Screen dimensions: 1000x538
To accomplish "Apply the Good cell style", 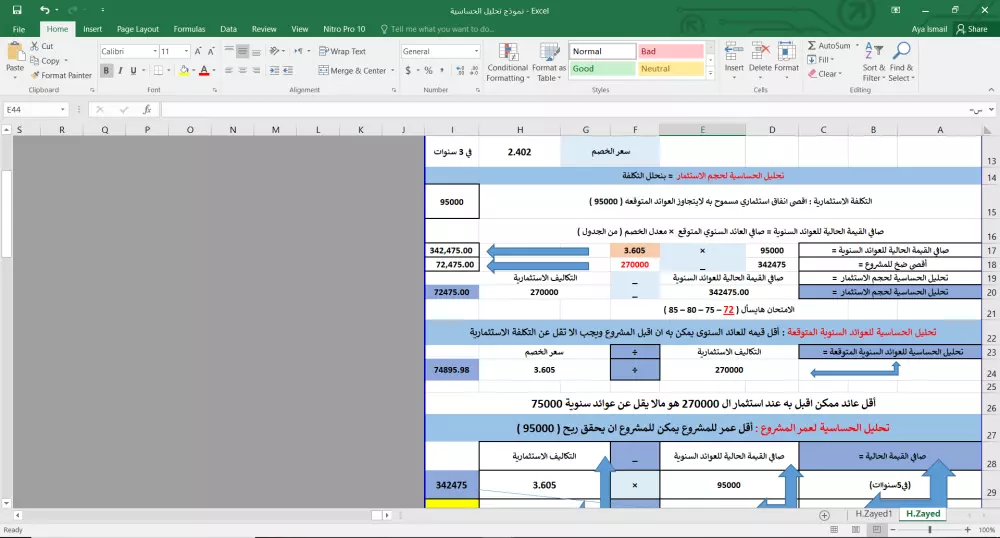I will click(x=602, y=69).
